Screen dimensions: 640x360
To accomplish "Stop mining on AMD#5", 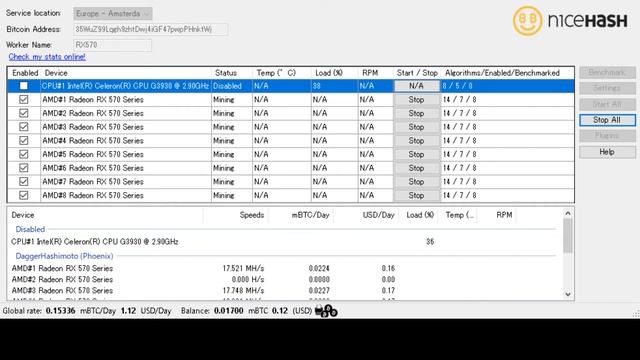I will (x=417, y=154).
